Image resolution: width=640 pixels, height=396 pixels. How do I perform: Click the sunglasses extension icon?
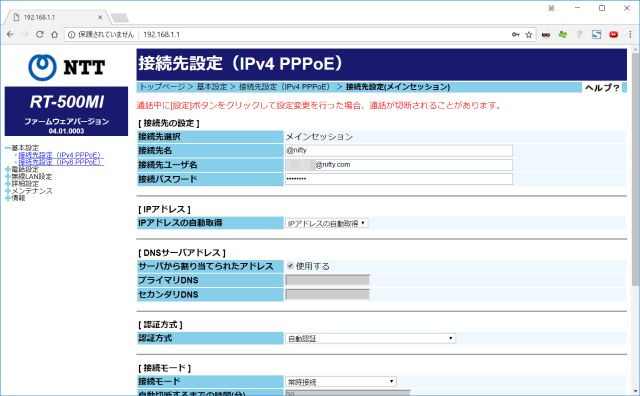pyautogui.click(x=546, y=35)
